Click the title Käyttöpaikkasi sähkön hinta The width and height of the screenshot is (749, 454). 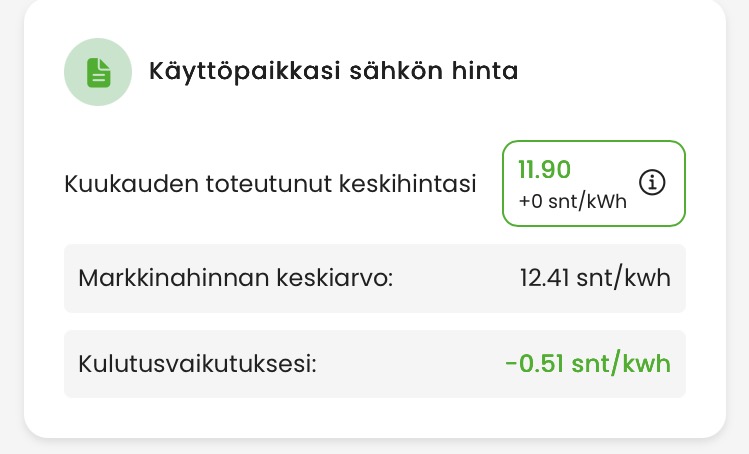[333, 73]
